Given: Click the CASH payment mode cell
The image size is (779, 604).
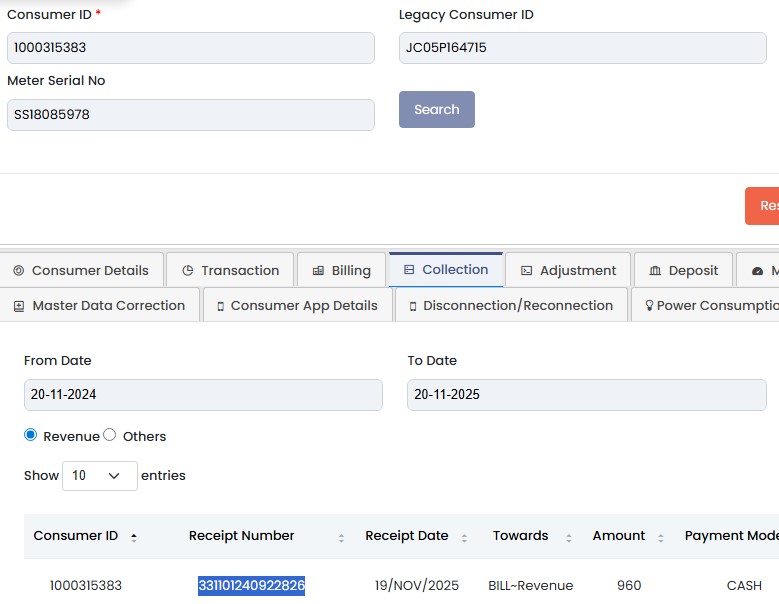Looking at the screenshot, I should coord(744,585).
